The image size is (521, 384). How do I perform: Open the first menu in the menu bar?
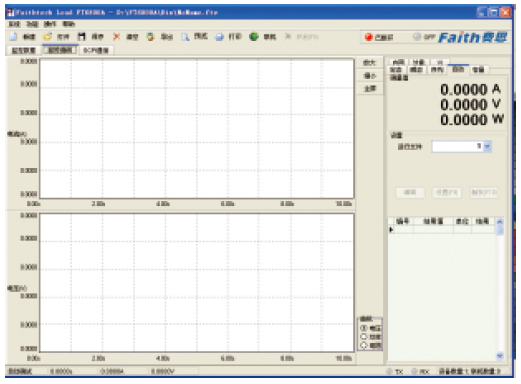pyautogui.click(x=14, y=24)
